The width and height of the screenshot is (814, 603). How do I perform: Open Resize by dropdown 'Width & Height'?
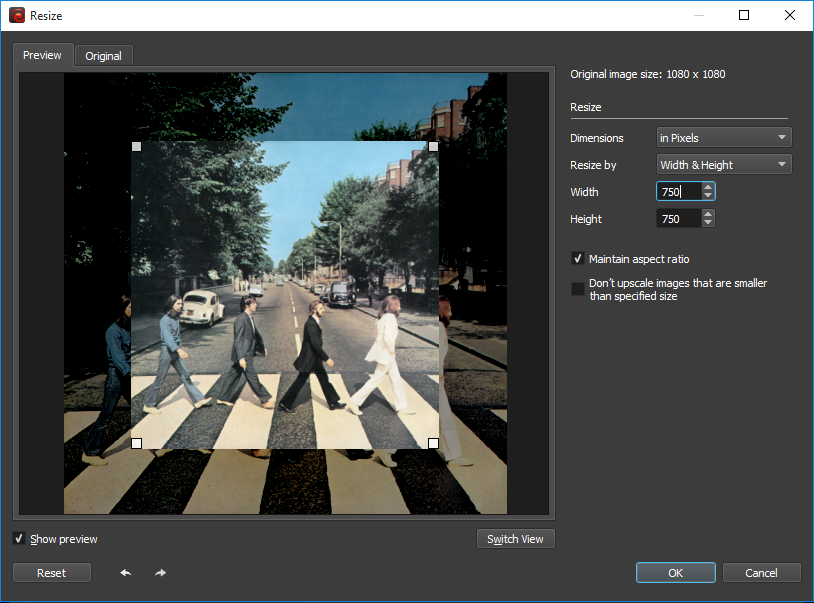click(x=724, y=165)
